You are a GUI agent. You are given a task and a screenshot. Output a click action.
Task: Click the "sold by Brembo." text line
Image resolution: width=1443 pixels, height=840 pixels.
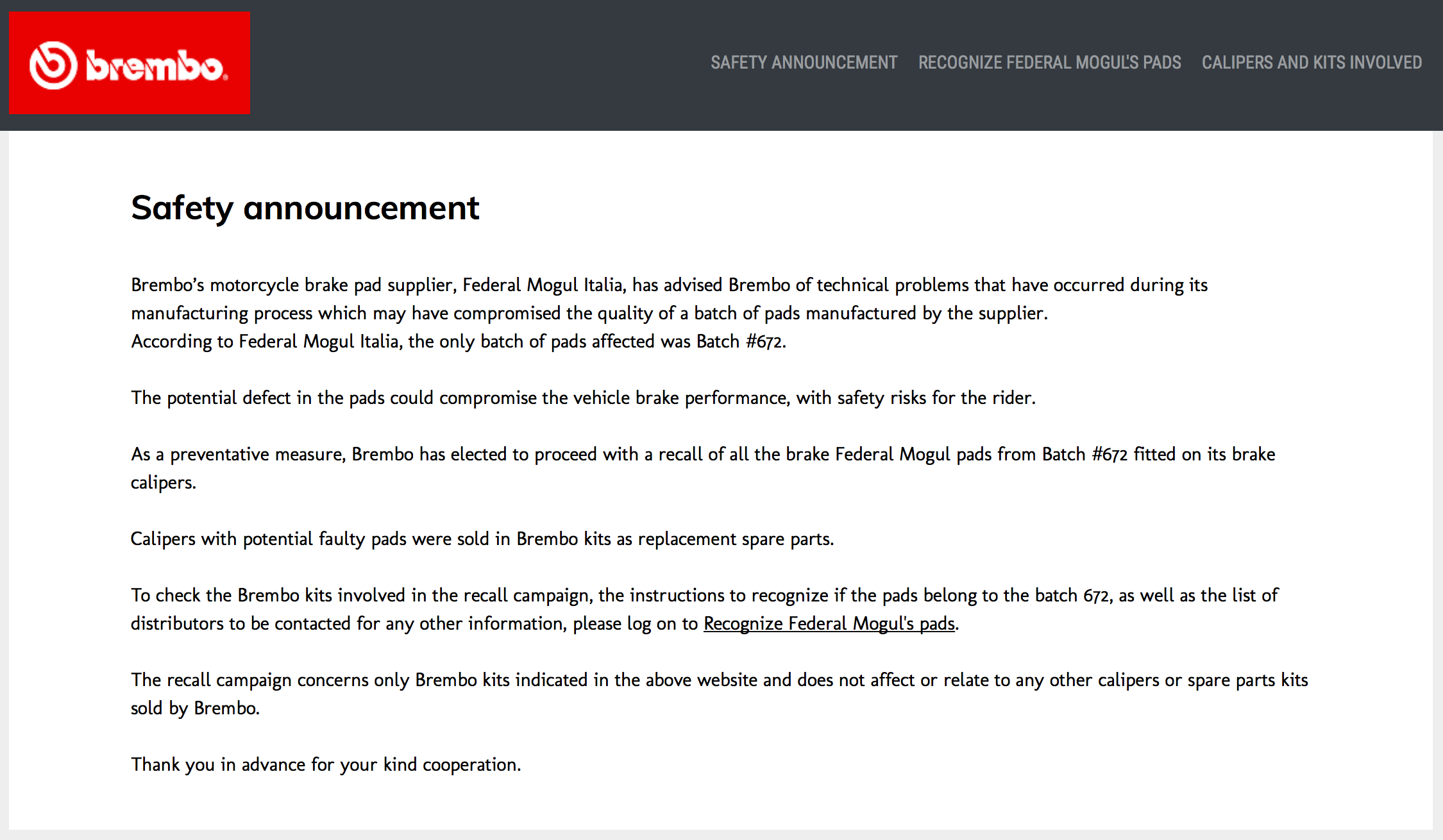click(x=195, y=708)
